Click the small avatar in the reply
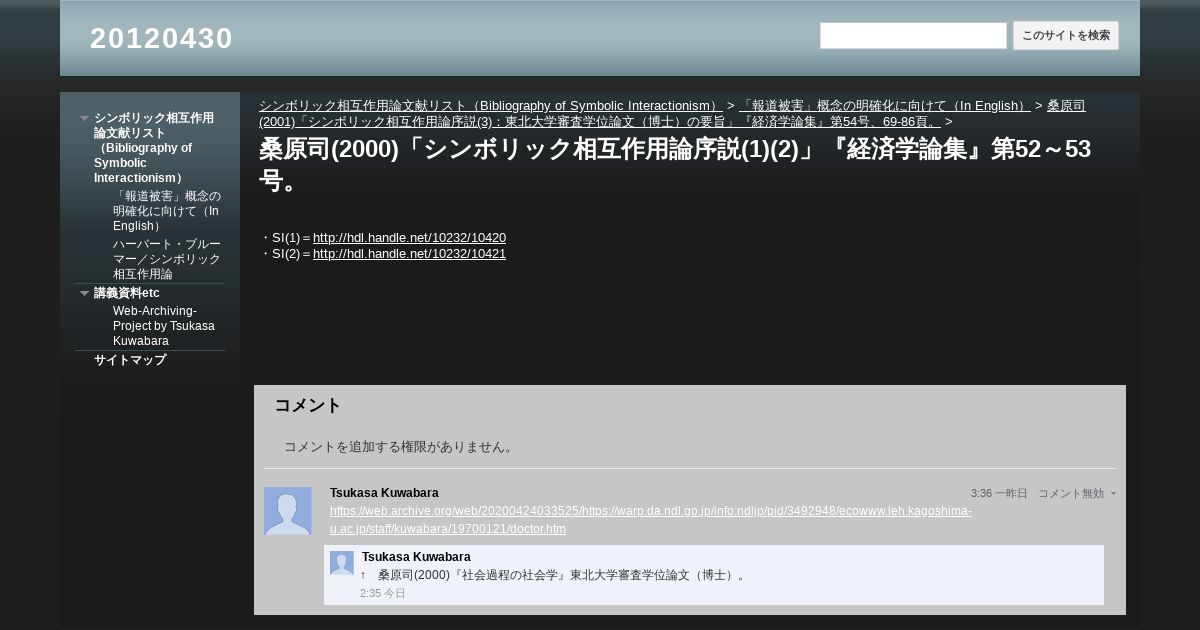This screenshot has width=1200, height=630. (342, 563)
